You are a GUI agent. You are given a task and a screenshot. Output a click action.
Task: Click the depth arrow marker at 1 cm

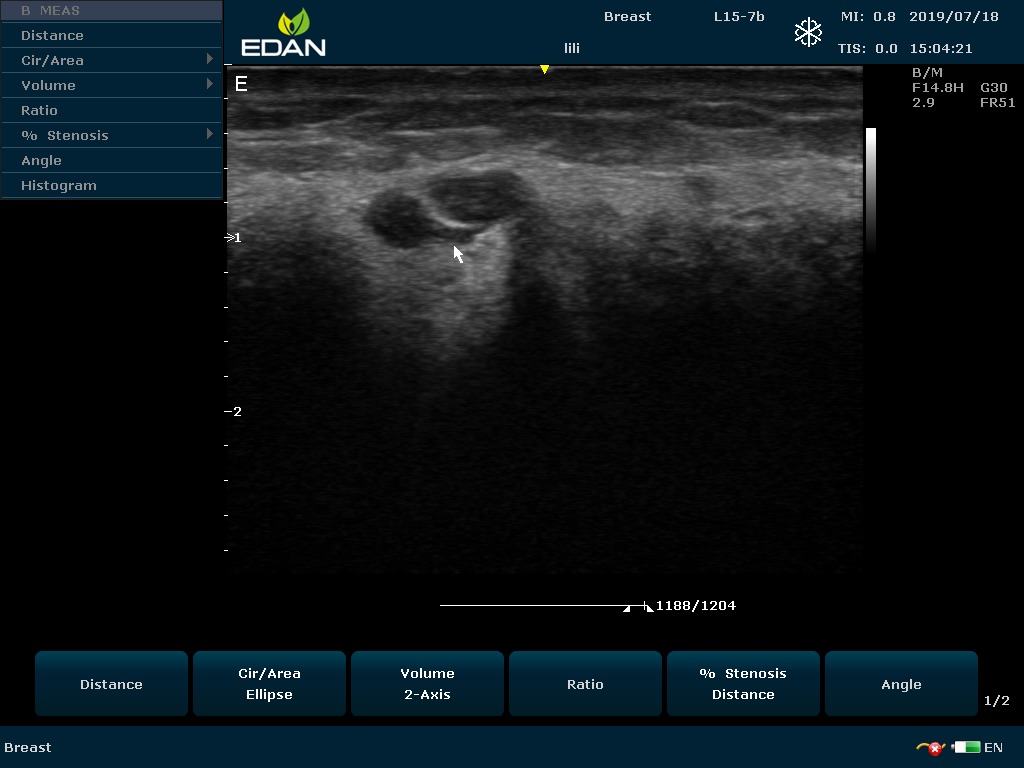click(x=230, y=238)
